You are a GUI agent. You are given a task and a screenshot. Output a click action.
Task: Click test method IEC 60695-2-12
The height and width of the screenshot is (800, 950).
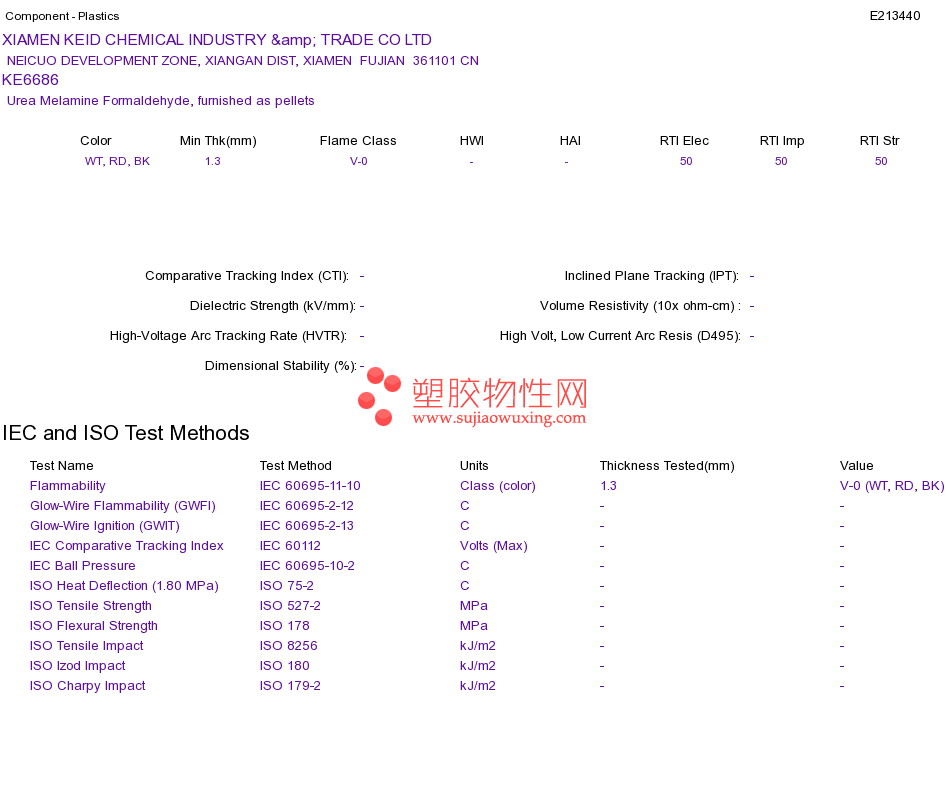click(x=307, y=506)
